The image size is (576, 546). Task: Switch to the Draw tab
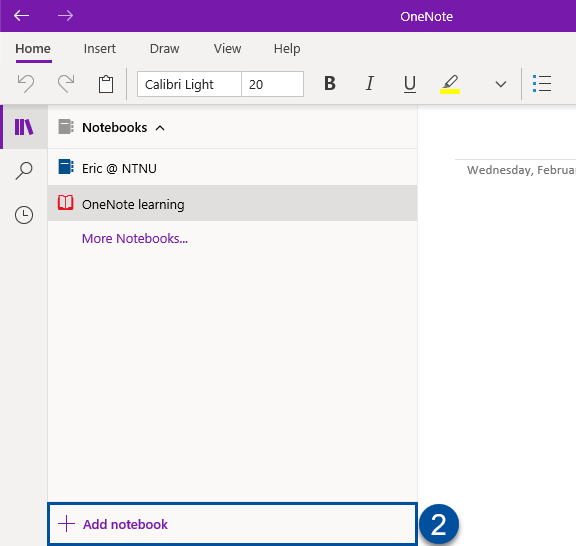[165, 49]
